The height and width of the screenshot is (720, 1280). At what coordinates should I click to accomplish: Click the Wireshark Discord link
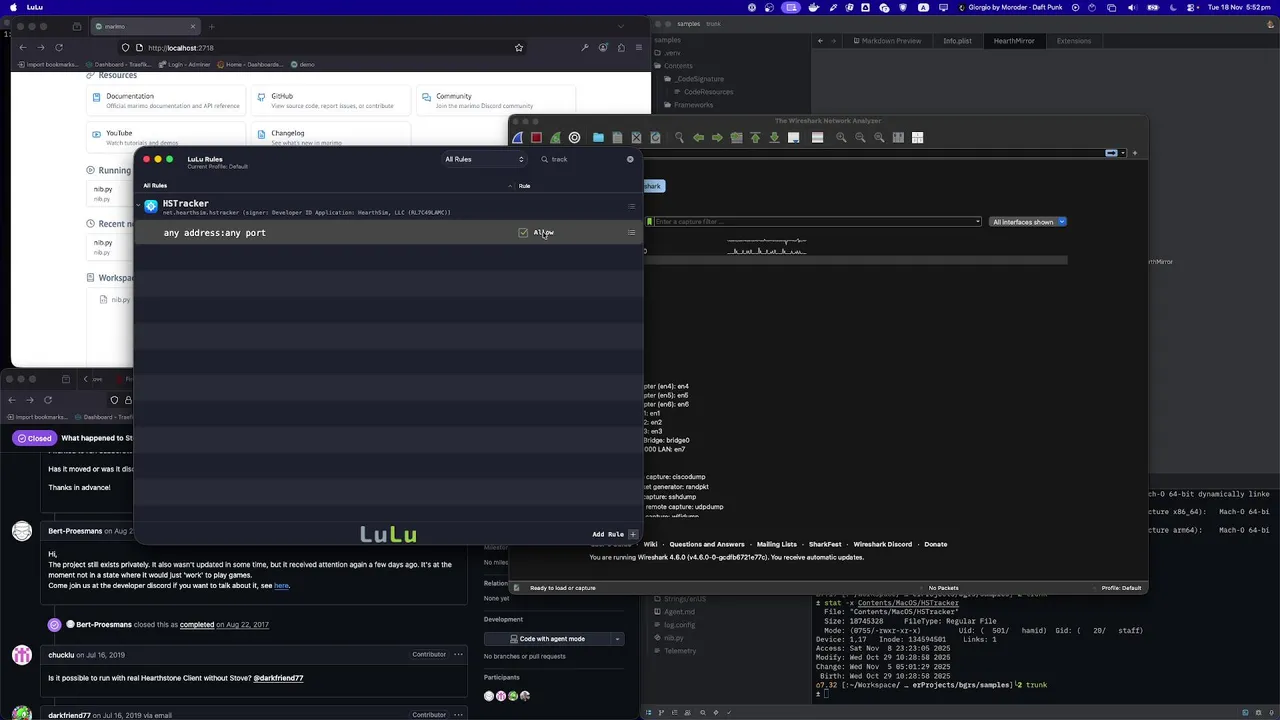tap(883, 544)
